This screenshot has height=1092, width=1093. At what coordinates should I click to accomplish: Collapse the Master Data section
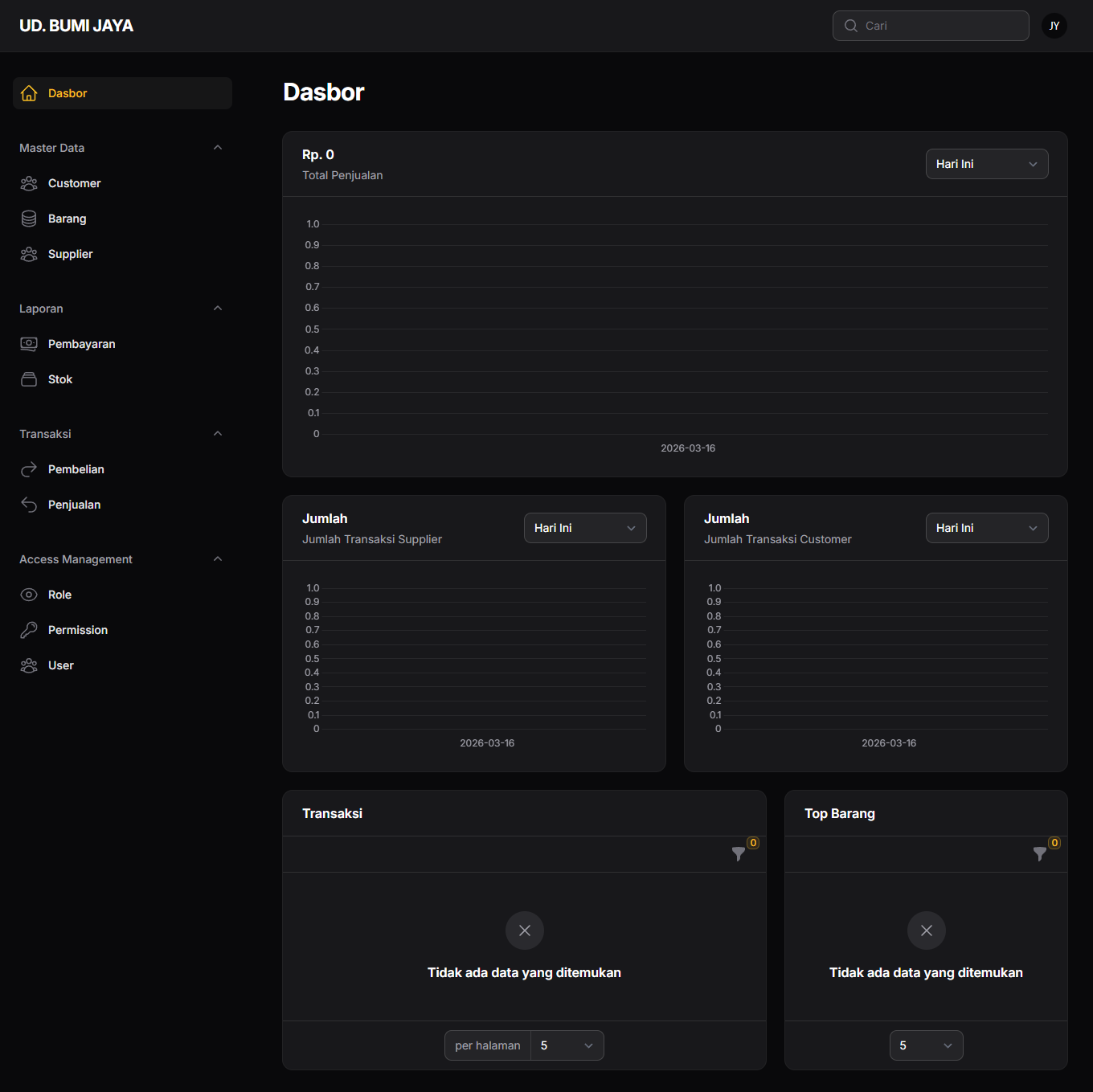218,148
